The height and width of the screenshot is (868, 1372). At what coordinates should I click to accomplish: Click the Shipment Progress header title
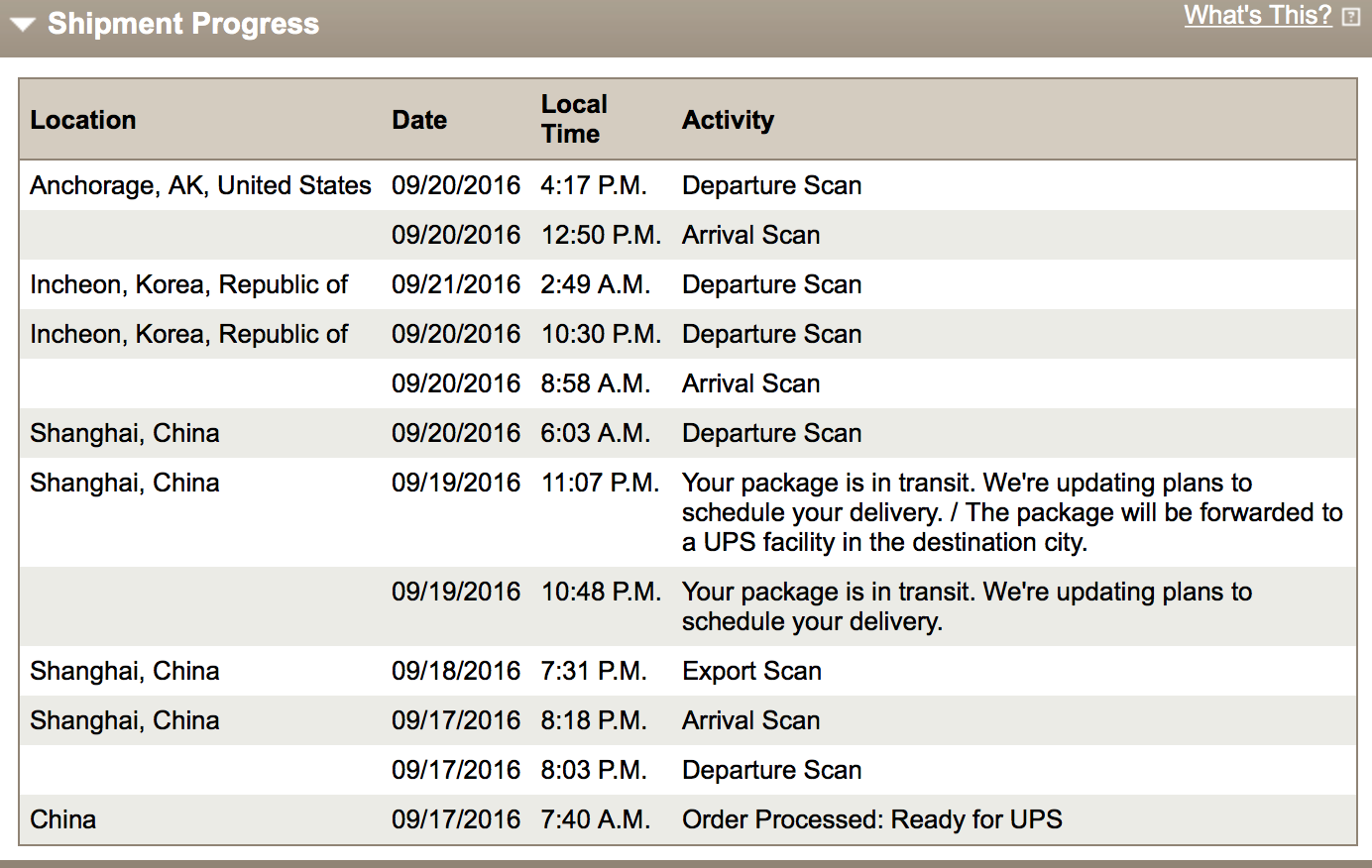(183, 24)
